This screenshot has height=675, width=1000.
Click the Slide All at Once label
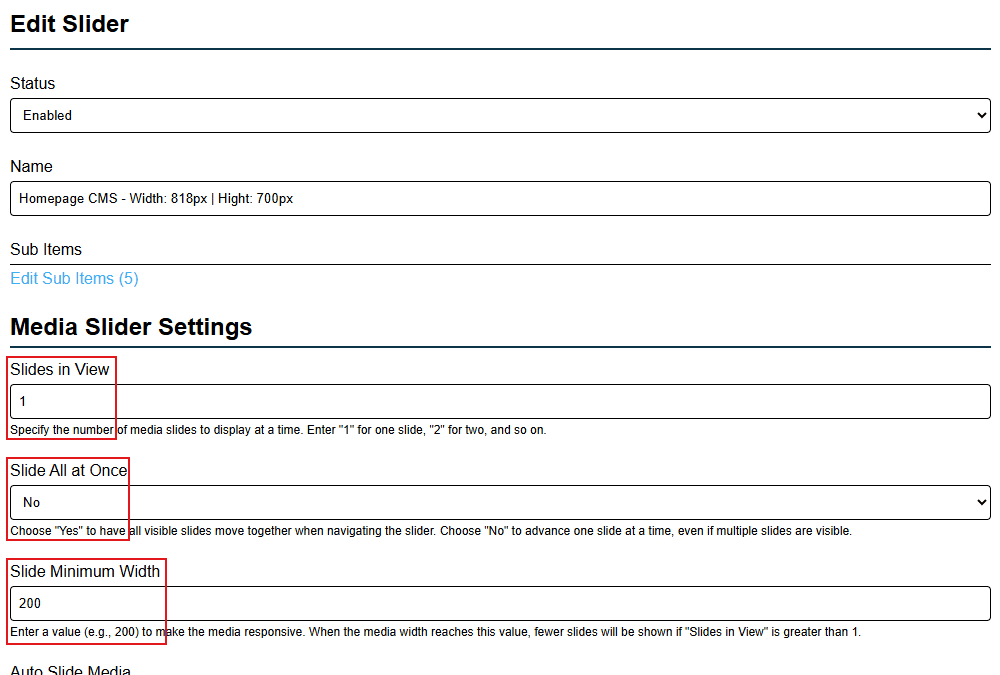coord(69,470)
